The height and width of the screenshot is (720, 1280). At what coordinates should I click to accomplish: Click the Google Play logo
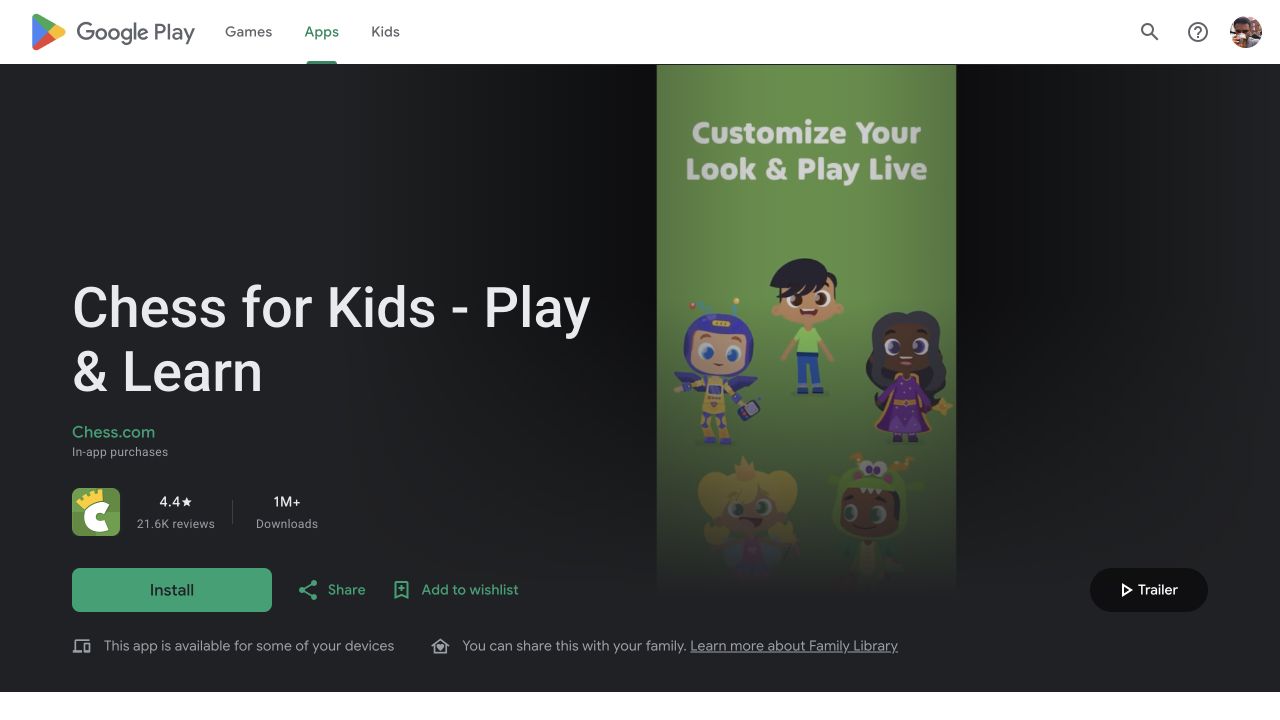(113, 32)
